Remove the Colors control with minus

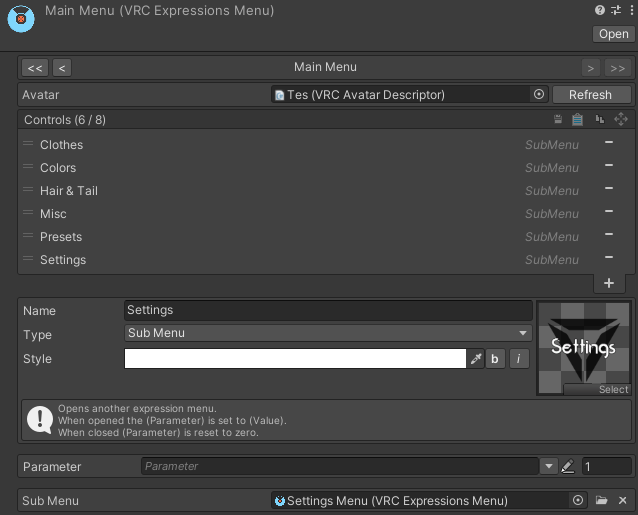tap(609, 165)
